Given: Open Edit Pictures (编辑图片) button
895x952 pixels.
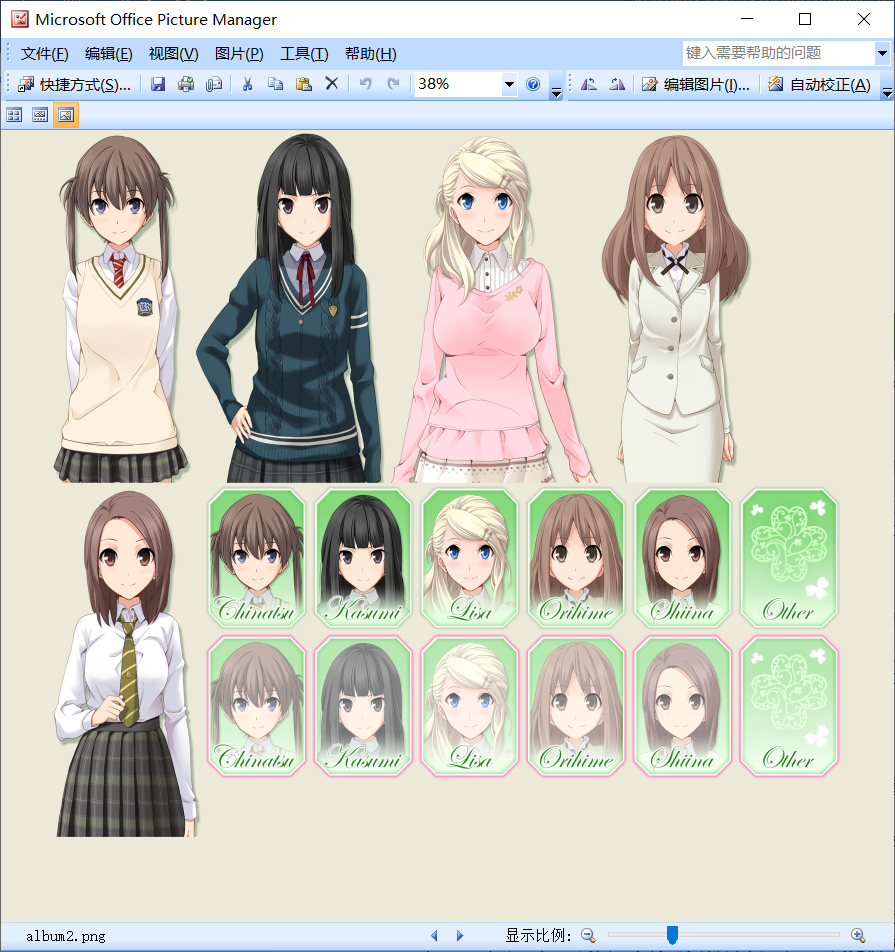Looking at the screenshot, I should tap(696, 84).
